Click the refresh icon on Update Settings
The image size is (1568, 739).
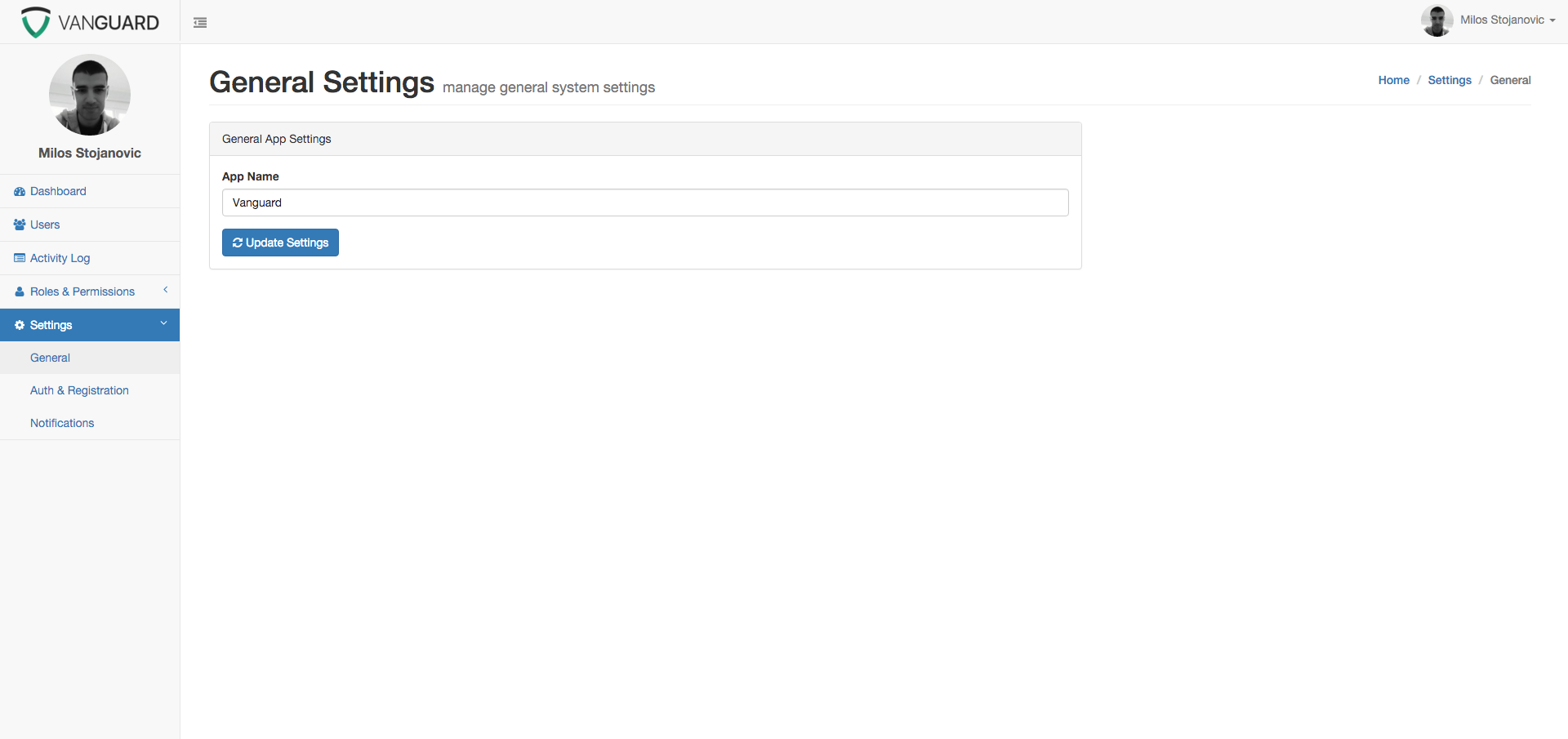[238, 243]
